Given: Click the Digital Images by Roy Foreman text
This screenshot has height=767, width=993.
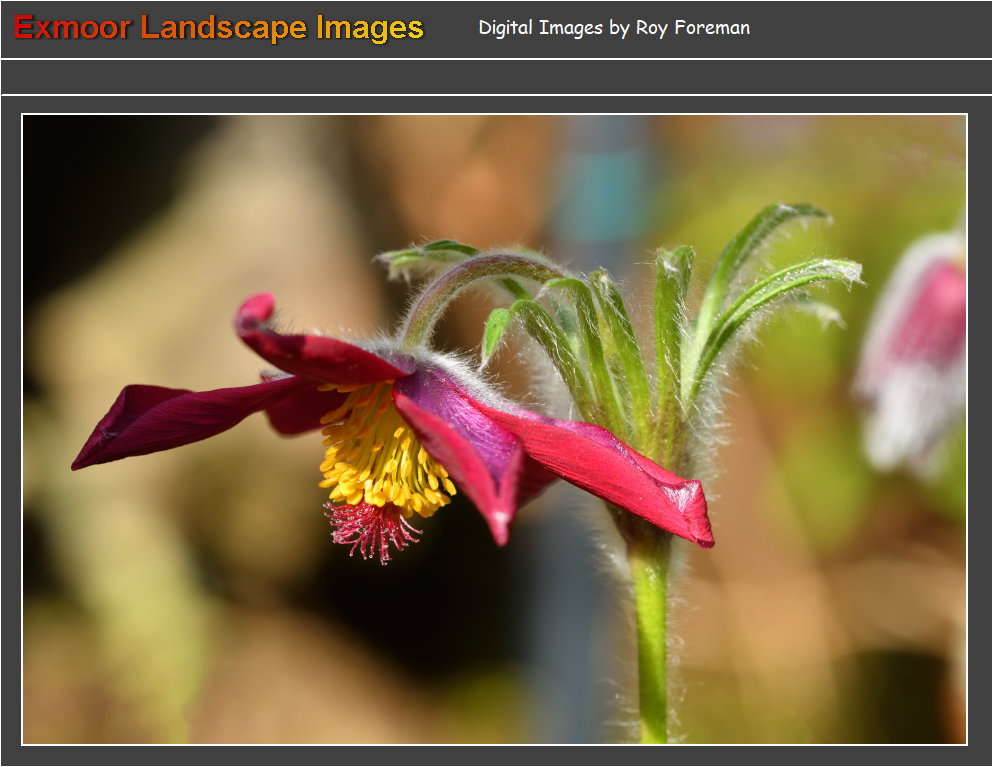Looking at the screenshot, I should click(x=613, y=28).
